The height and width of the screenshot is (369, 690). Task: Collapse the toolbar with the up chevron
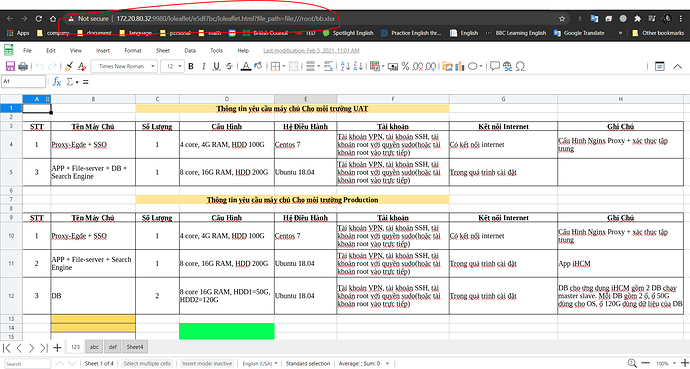[677, 66]
